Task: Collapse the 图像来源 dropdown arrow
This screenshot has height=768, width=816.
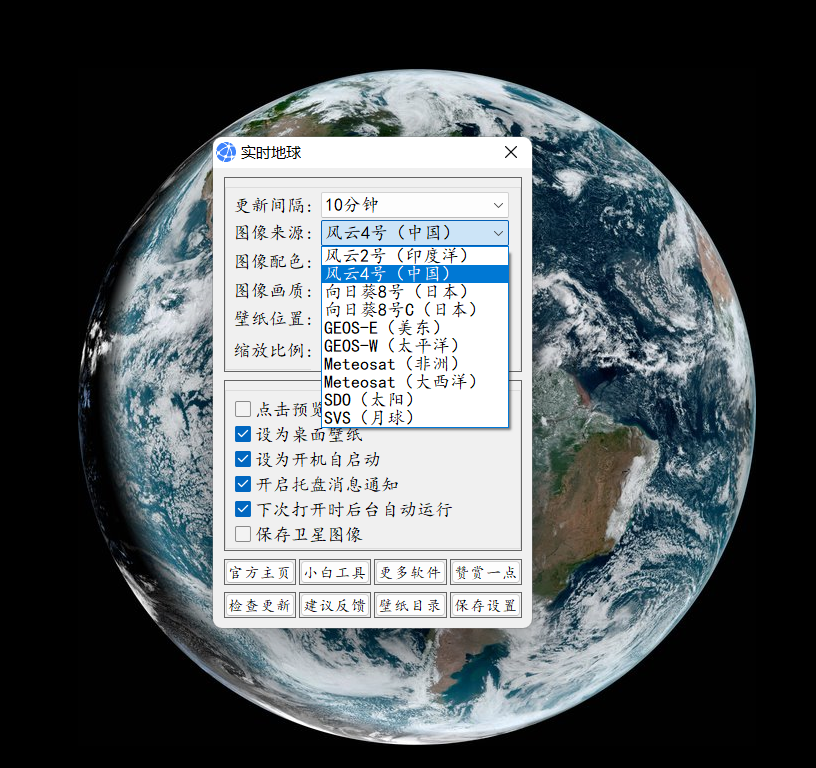Action: click(498, 232)
